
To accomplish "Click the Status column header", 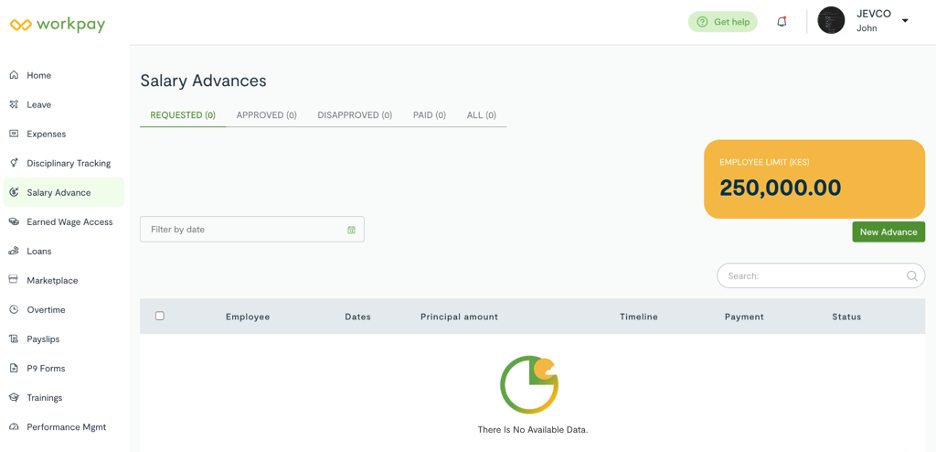I will 846,316.
